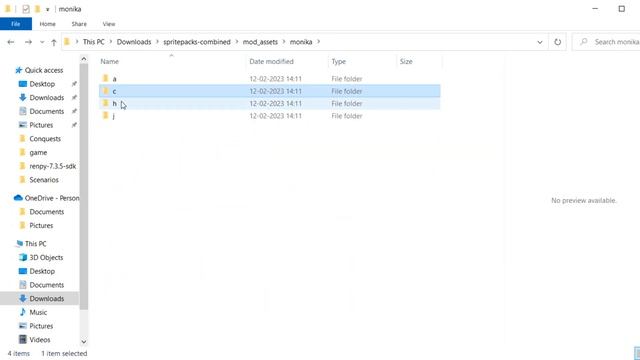Screen dimensions: 640x360
Task: Open Pictures under OneDrive
Action: pos(41,226)
